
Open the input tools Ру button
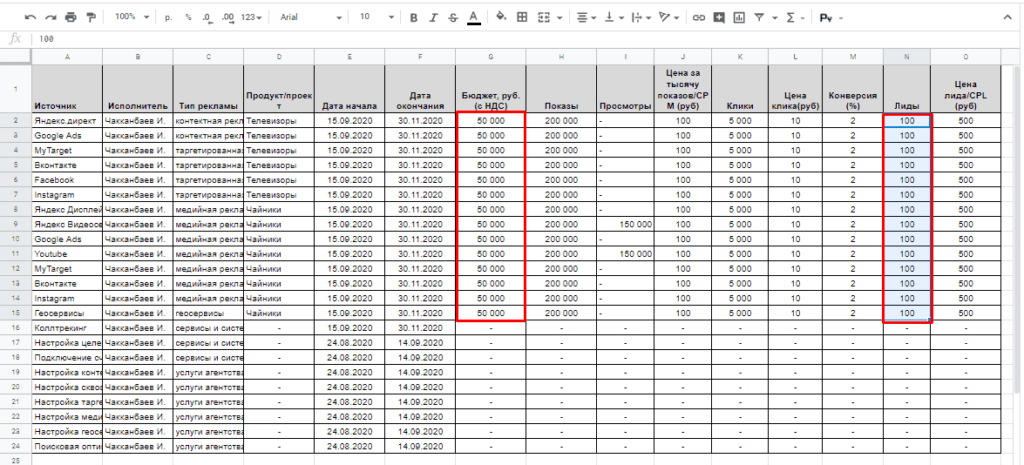(826, 18)
